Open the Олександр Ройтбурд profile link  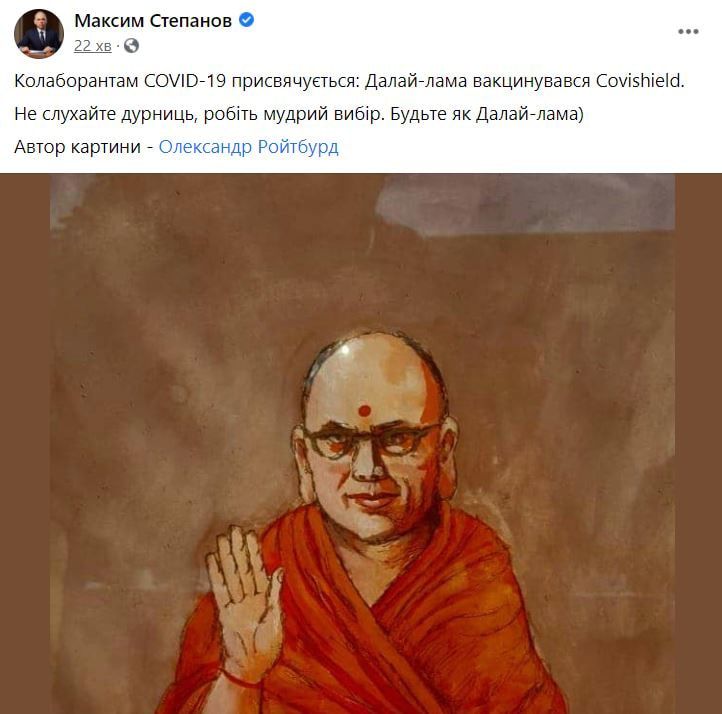click(249, 147)
